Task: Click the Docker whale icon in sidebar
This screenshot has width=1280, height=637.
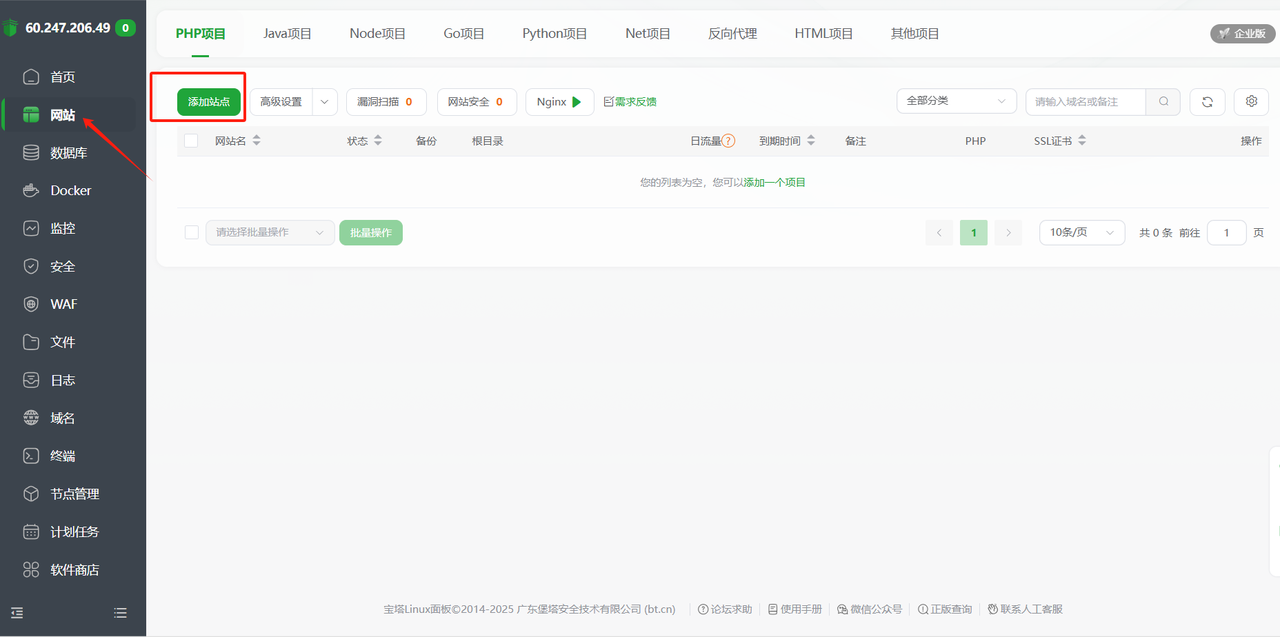Action: [31, 190]
